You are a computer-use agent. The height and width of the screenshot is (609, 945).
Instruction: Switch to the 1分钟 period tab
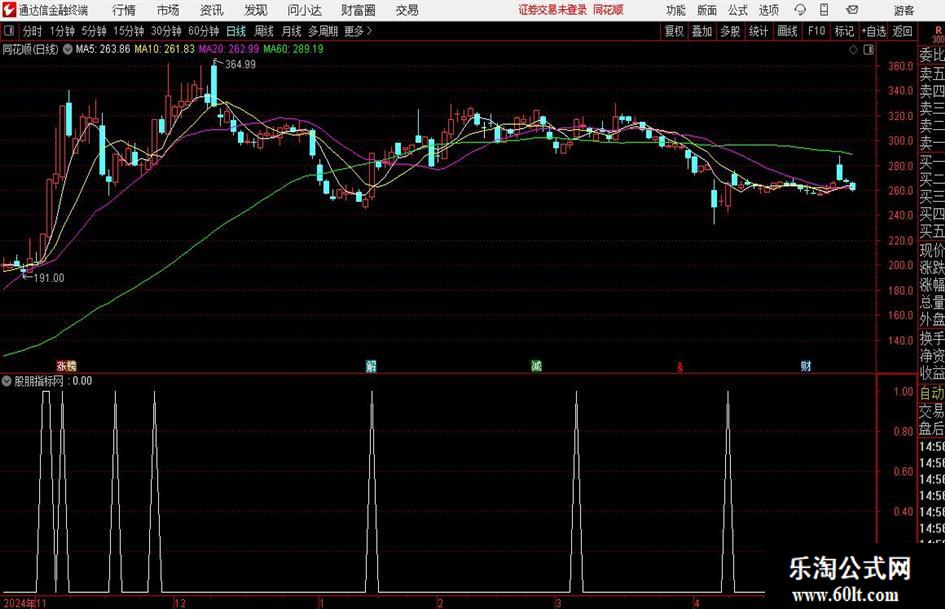[x=62, y=31]
